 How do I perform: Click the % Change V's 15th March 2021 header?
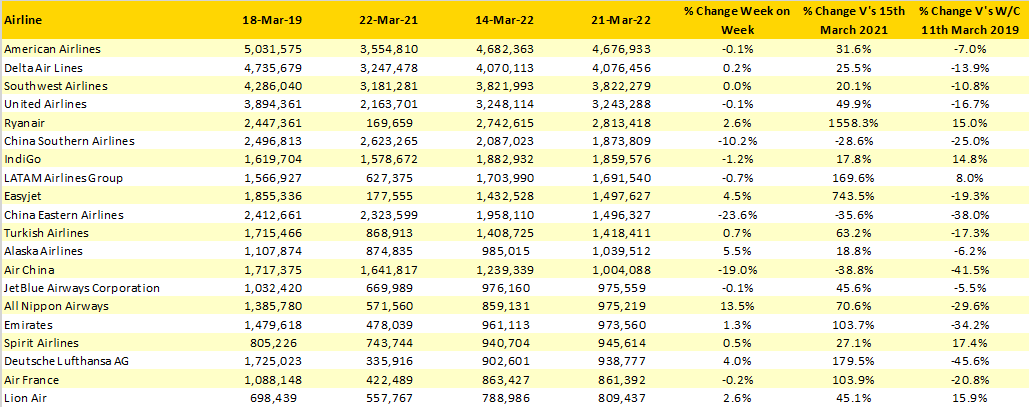point(852,20)
